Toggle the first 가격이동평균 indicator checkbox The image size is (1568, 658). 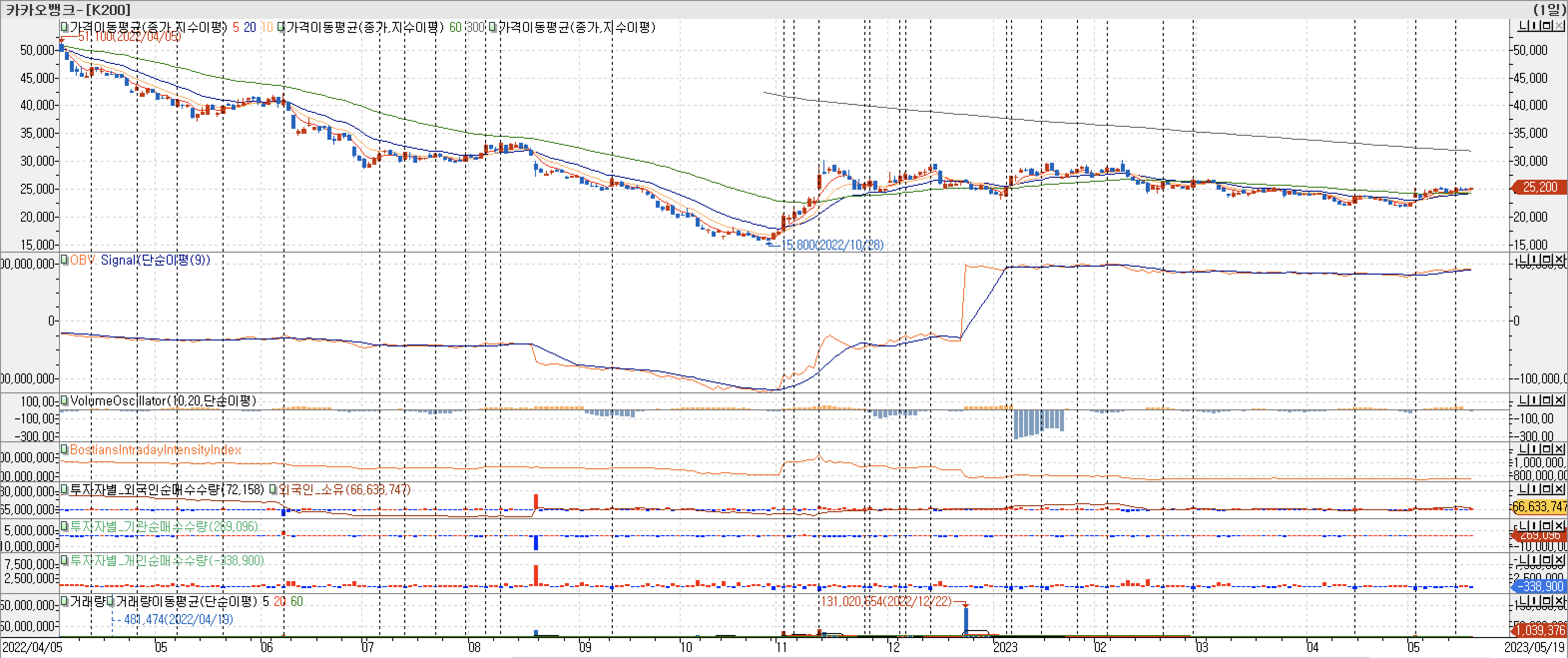[x=64, y=27]
